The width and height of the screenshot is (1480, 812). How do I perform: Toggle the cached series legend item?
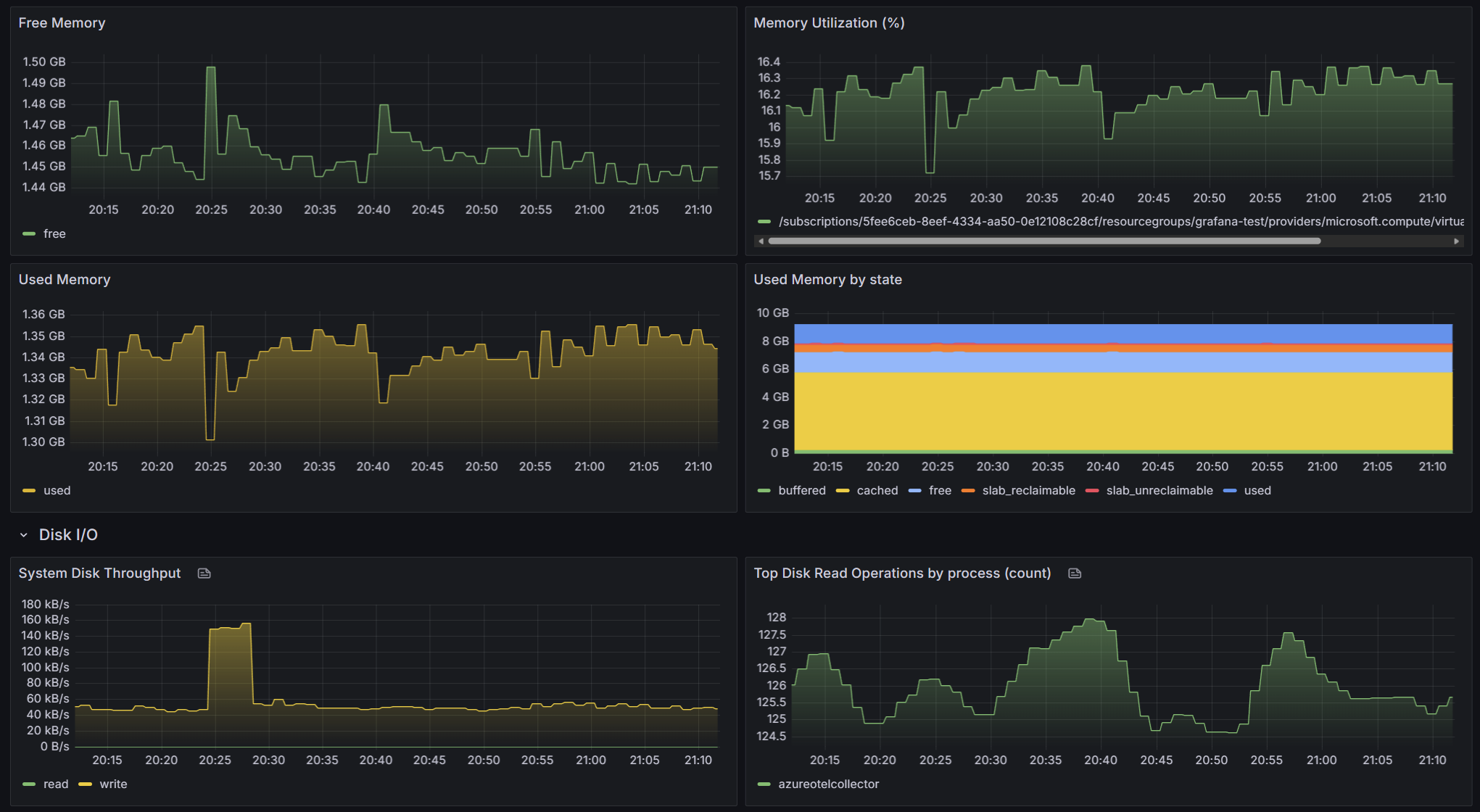(877, 491)
